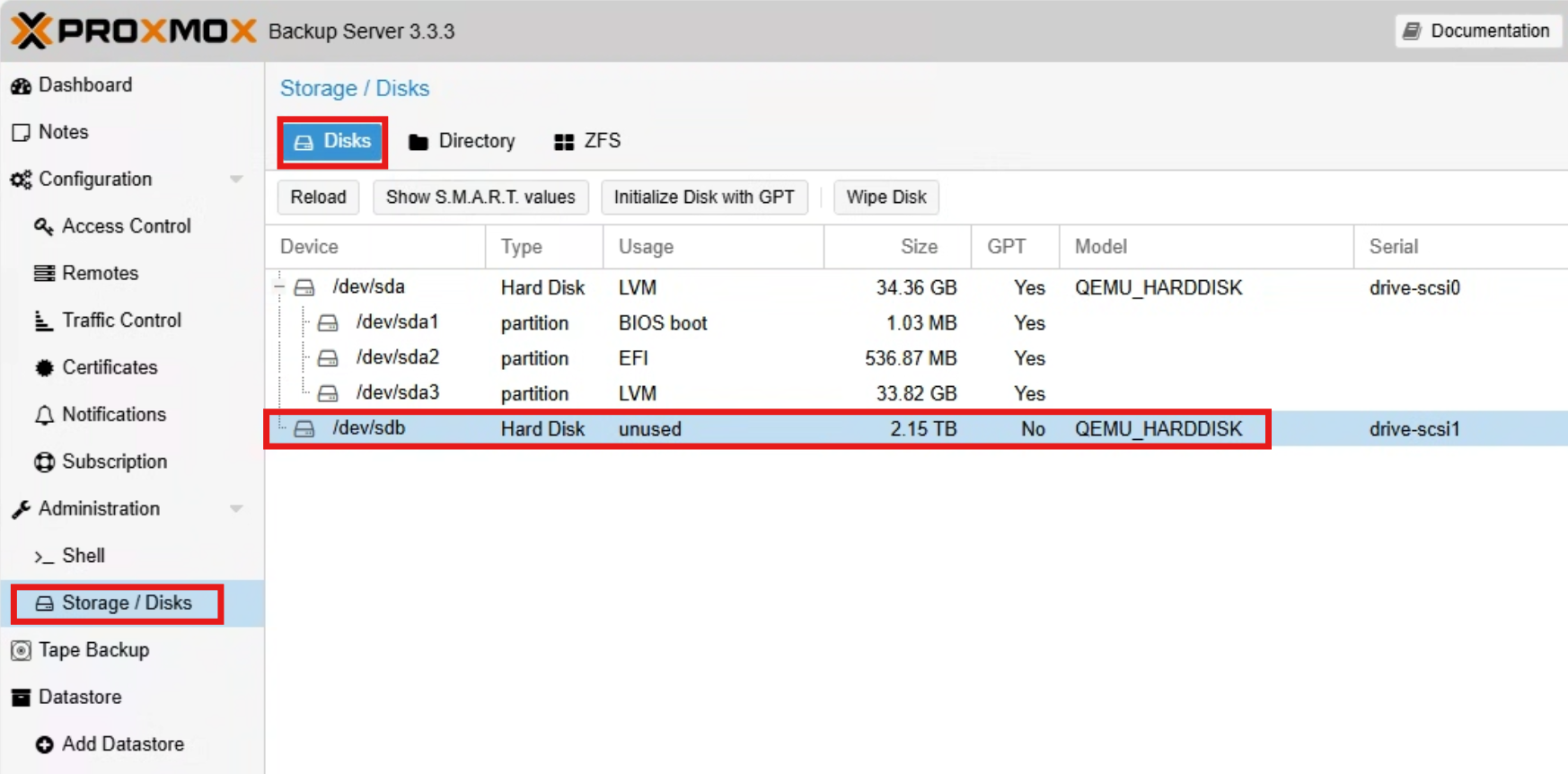Screen dimensions: 1568x774
Task: Click the 536.87 MB size cell
Action: [x=911, y=358]
